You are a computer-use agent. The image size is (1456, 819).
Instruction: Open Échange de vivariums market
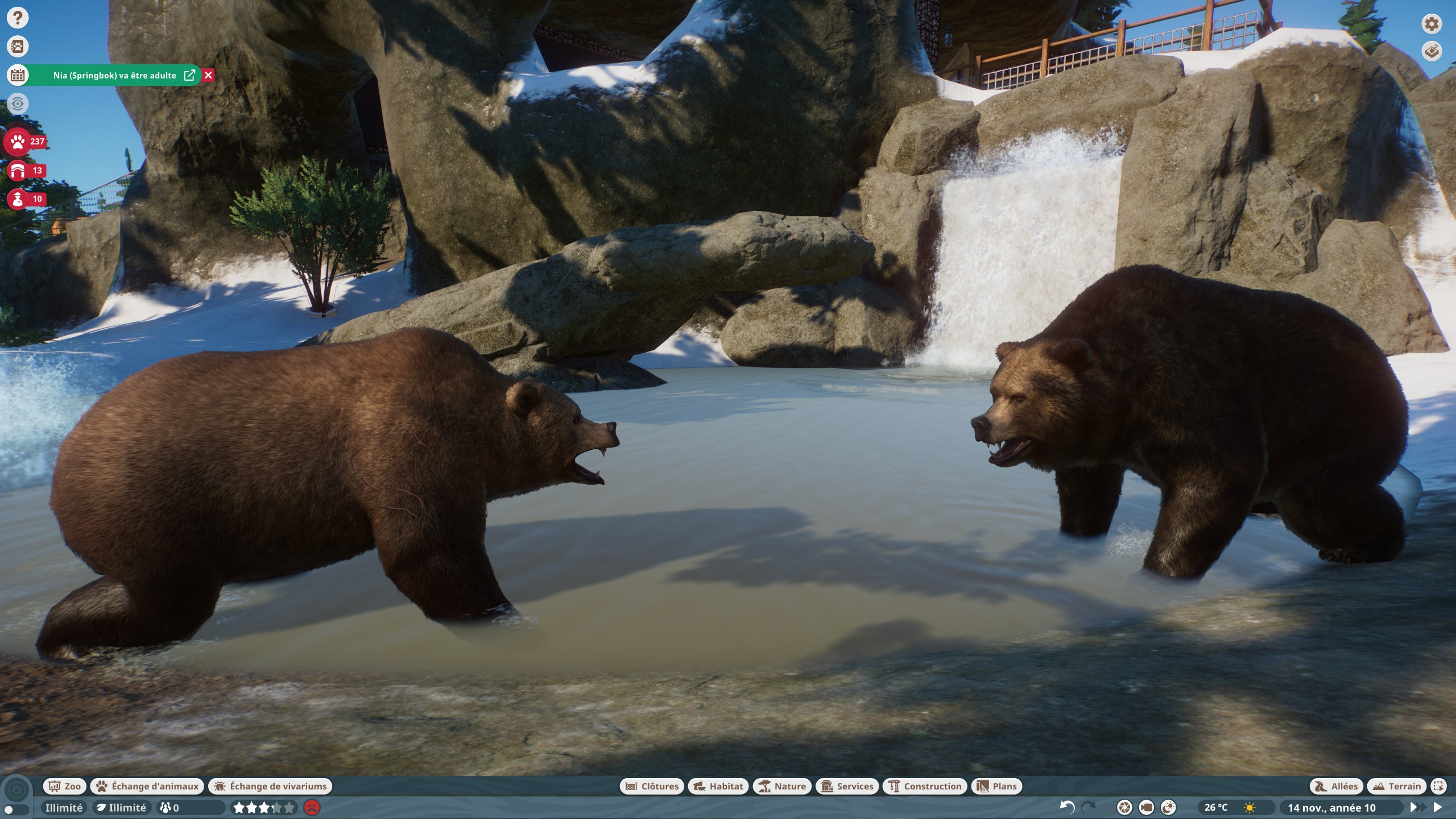coord(270,786)
